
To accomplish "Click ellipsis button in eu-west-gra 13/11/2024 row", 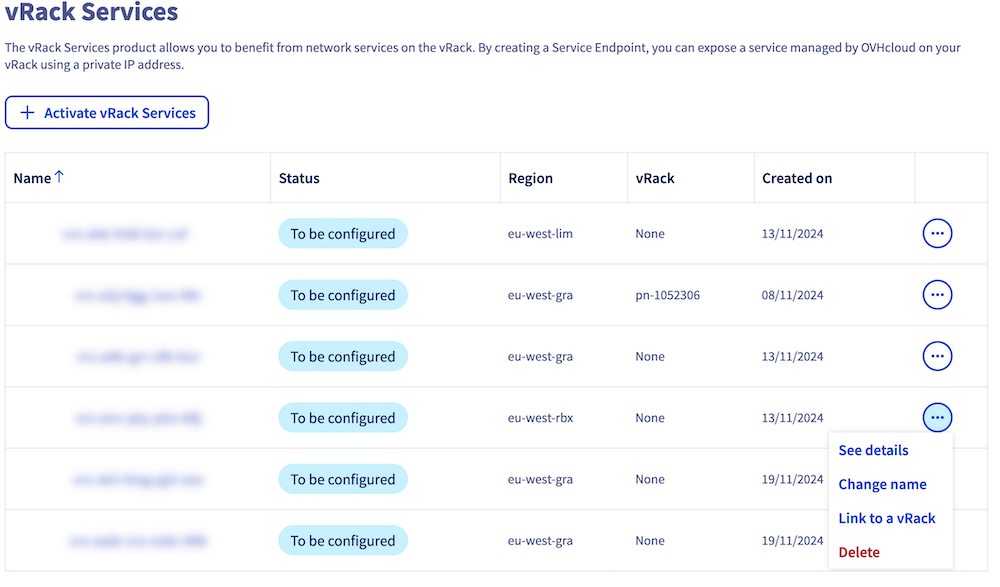I will click(x=936, y=356).
